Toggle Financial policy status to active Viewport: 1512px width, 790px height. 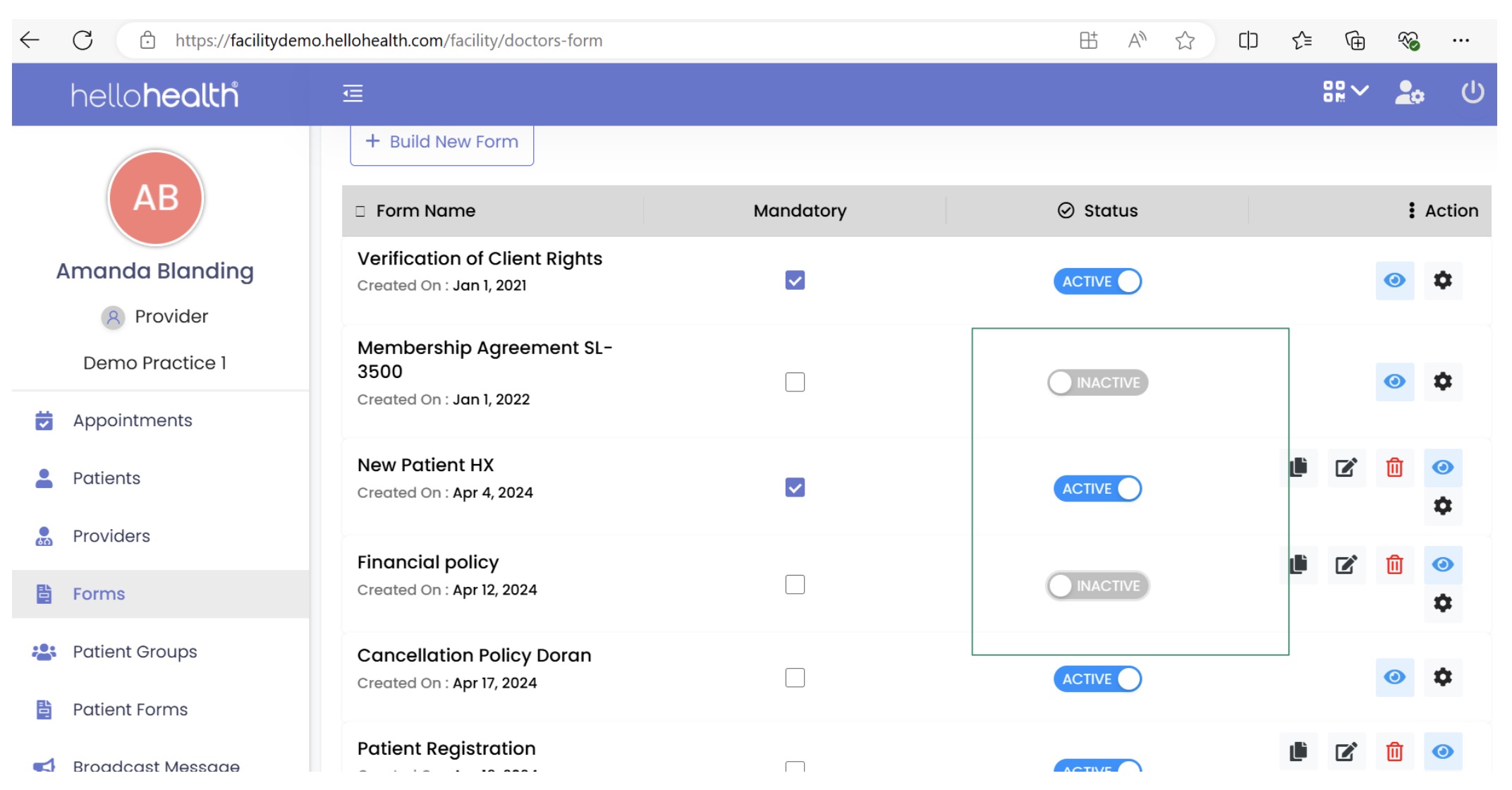1097,585
